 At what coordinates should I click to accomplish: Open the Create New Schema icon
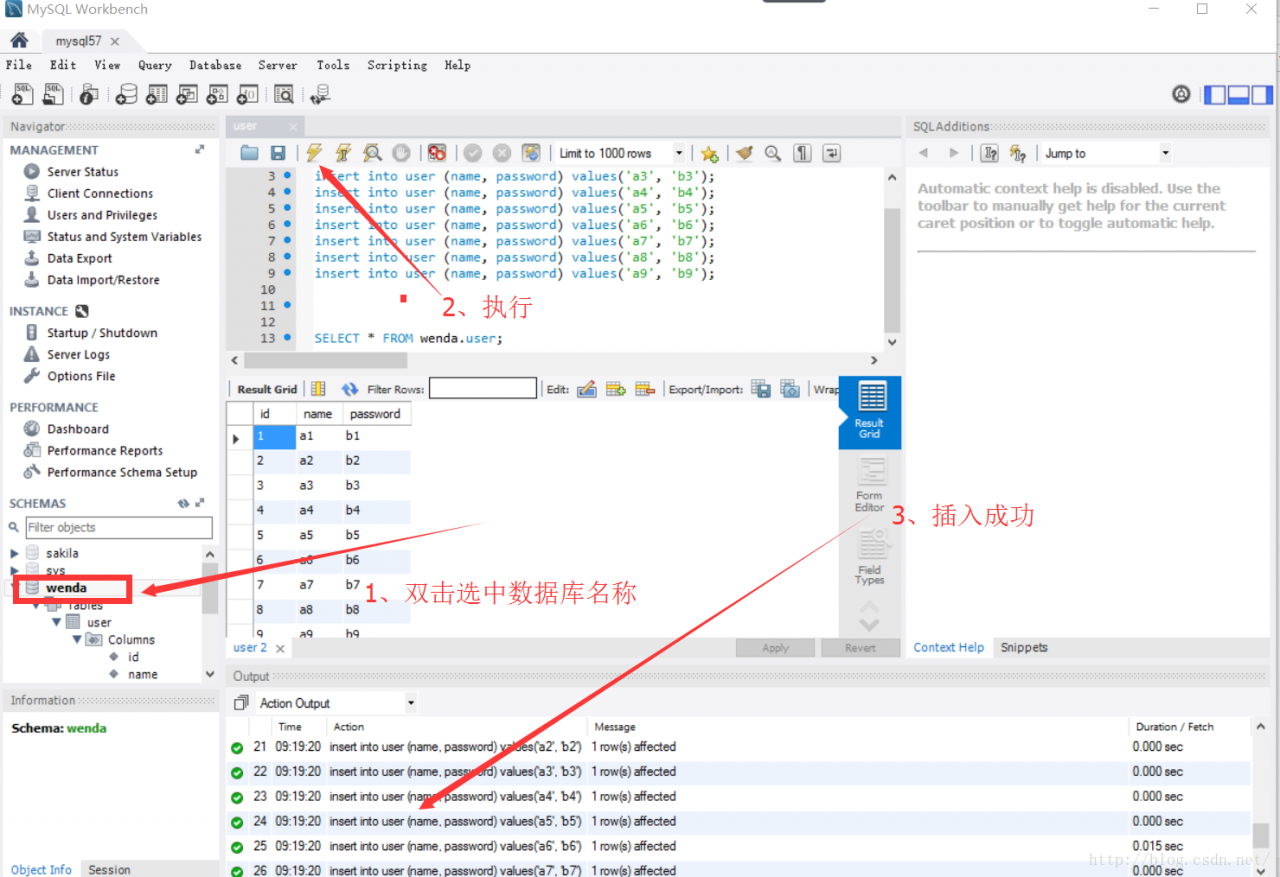coord(127,93)
